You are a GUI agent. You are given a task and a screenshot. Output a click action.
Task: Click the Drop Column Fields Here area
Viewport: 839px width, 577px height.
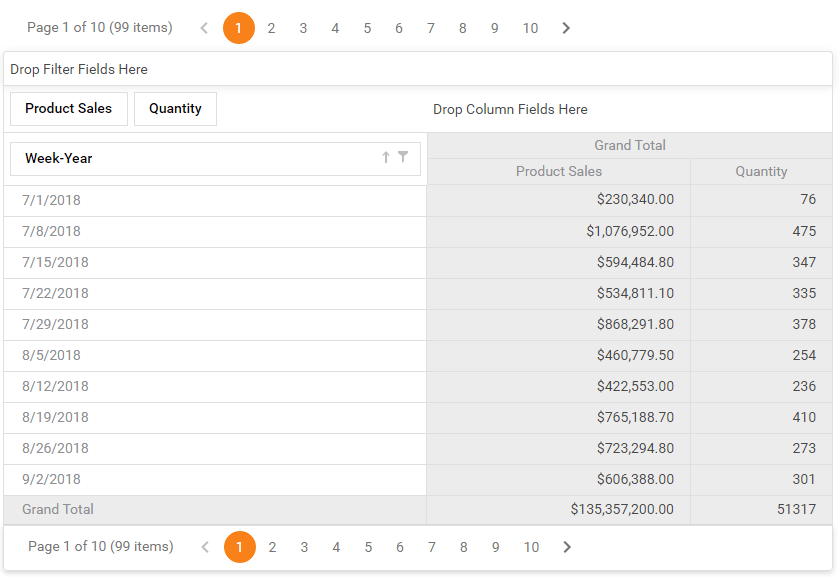click(510, 110)
